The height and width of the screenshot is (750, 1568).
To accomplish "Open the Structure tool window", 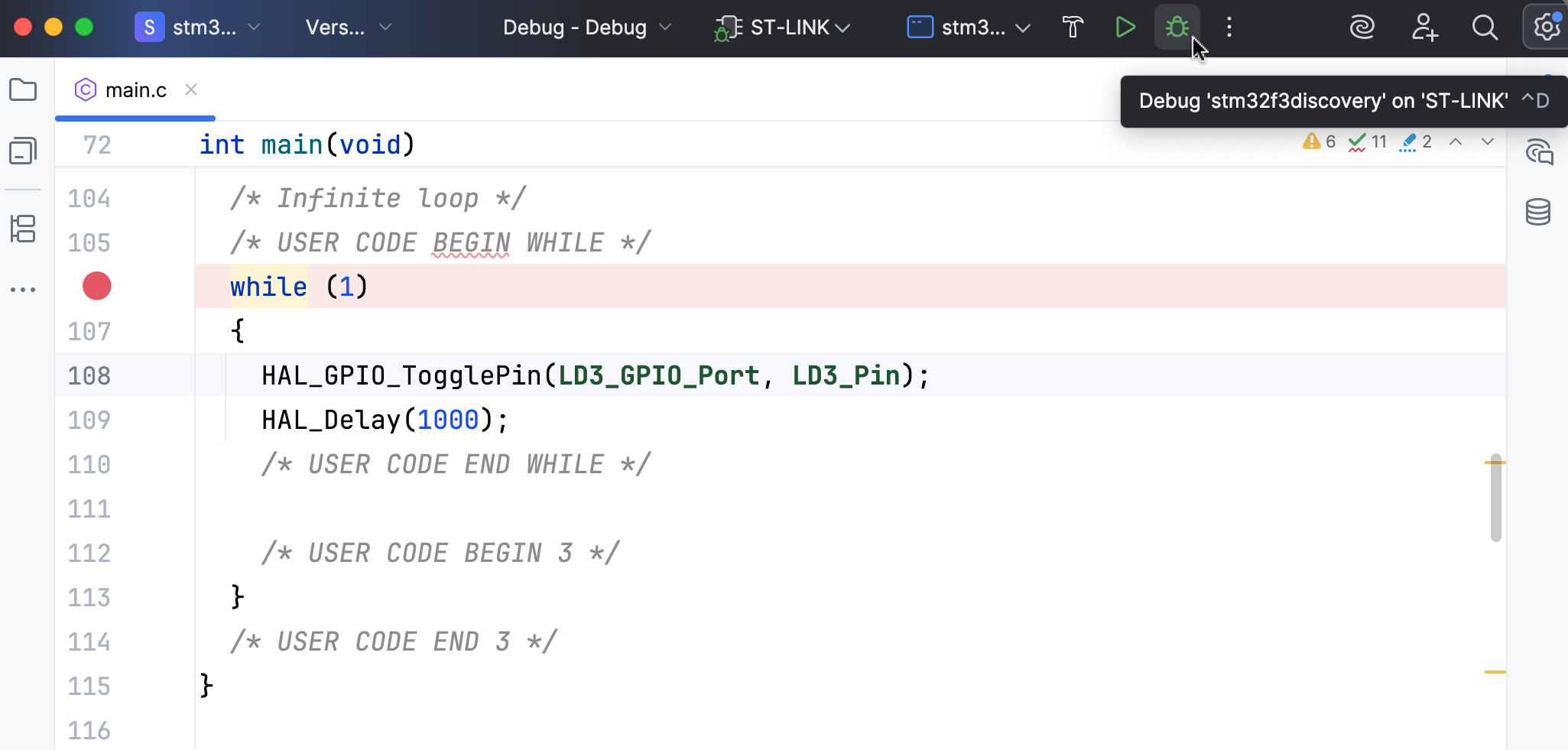I will tap(23, 229).
